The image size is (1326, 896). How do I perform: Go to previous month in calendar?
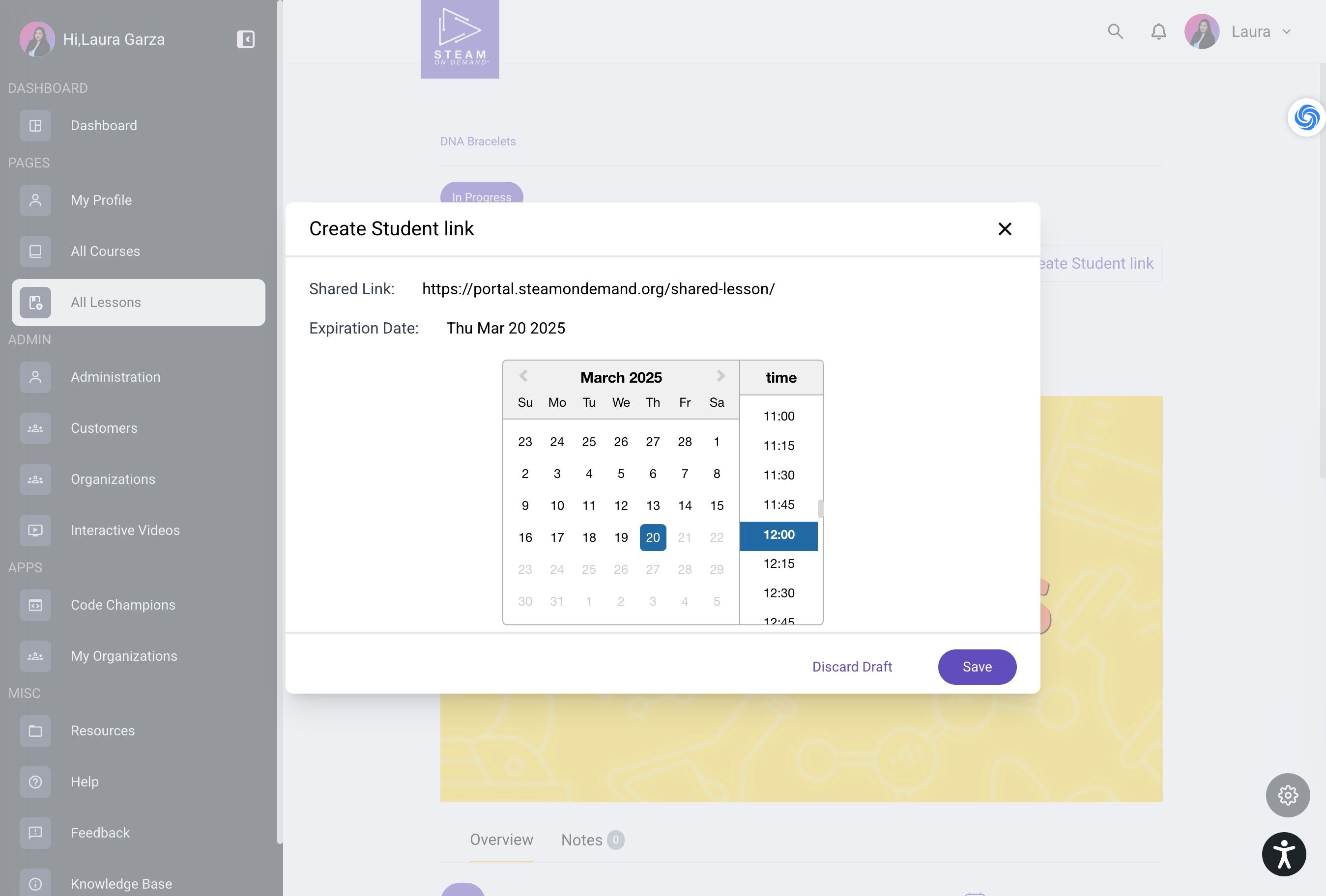point(523,376)
